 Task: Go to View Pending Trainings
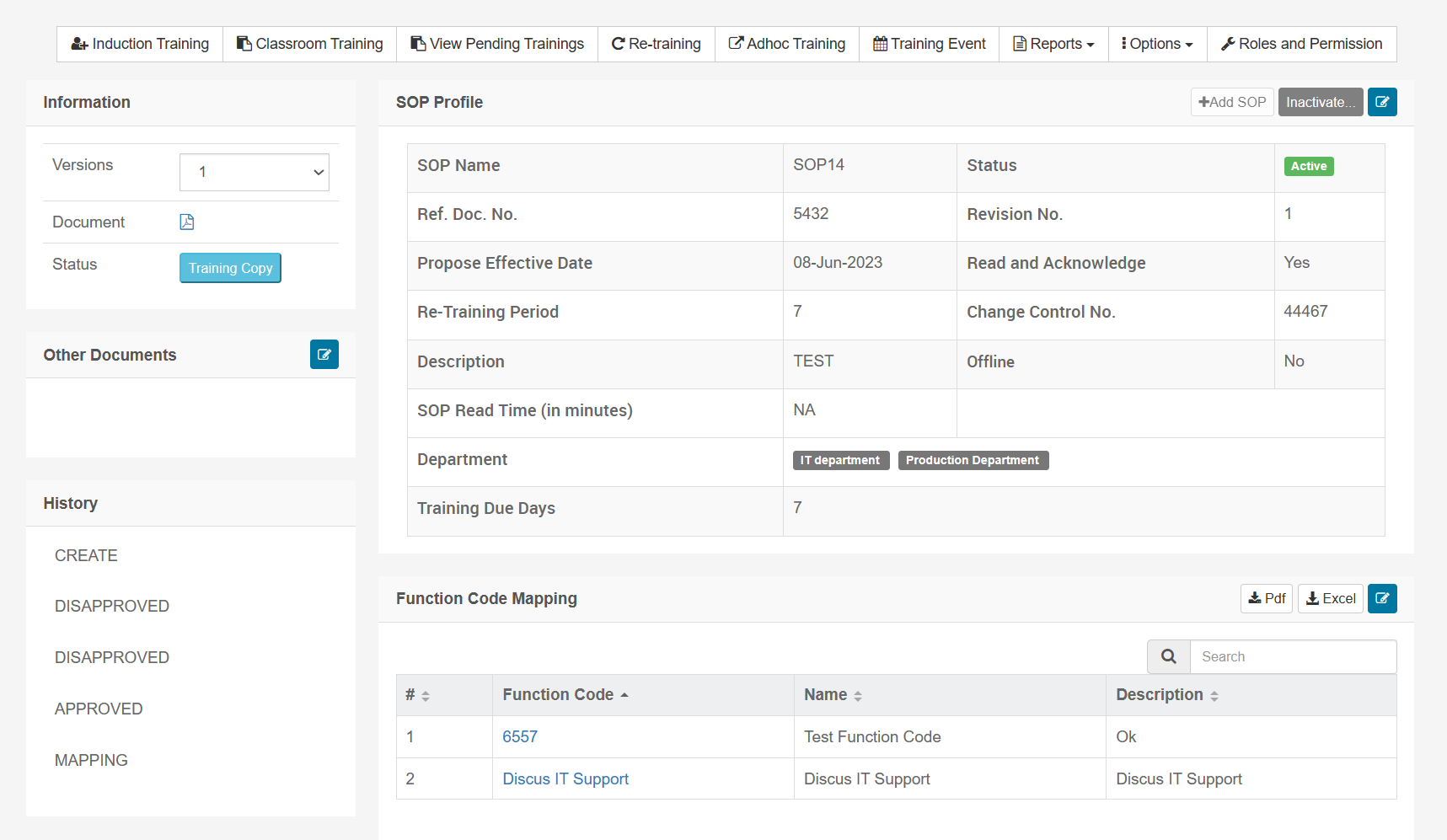click(497, 44)
